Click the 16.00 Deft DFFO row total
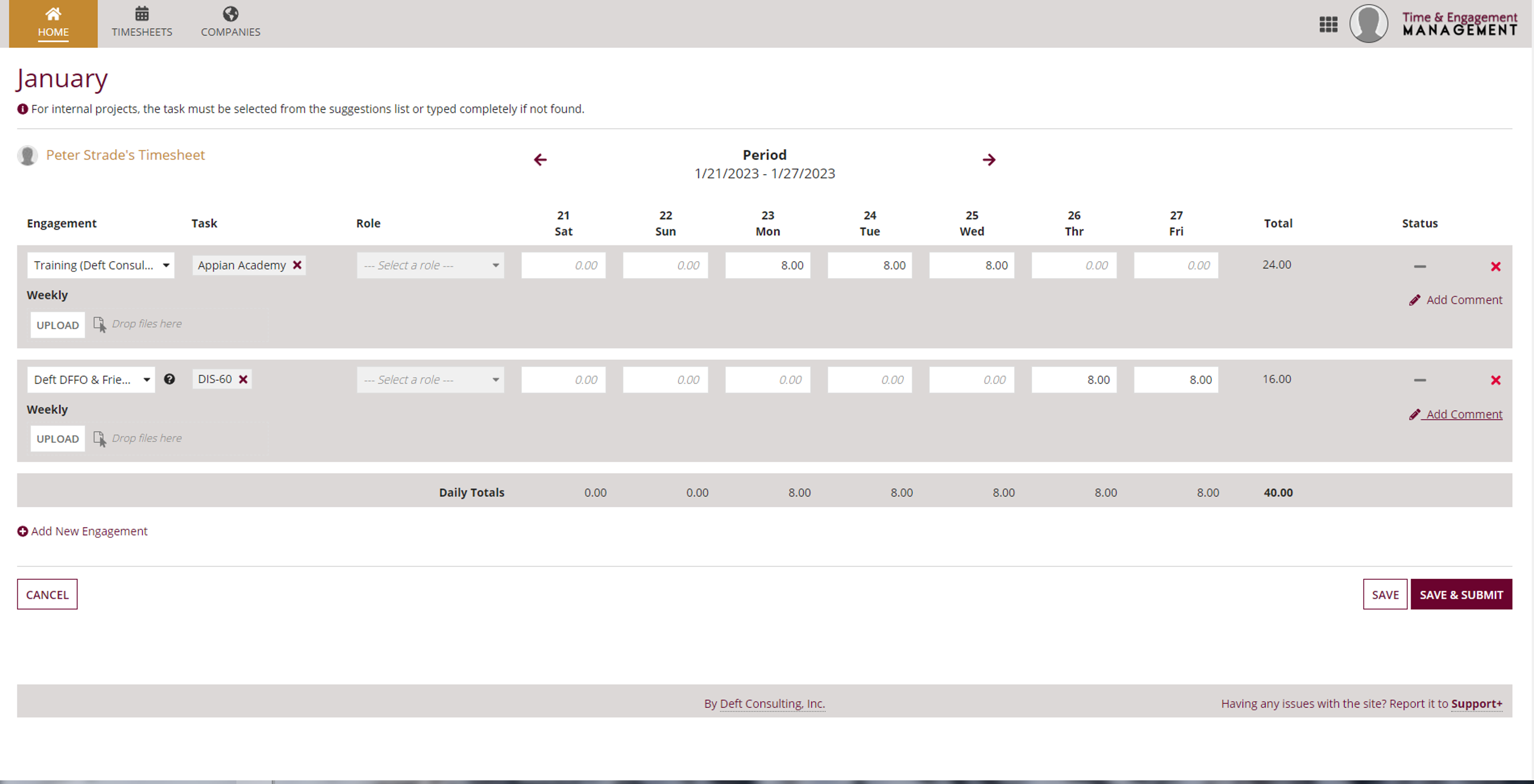The image size is (1534, 784). pyautogui.click(x=1277, y=379)
